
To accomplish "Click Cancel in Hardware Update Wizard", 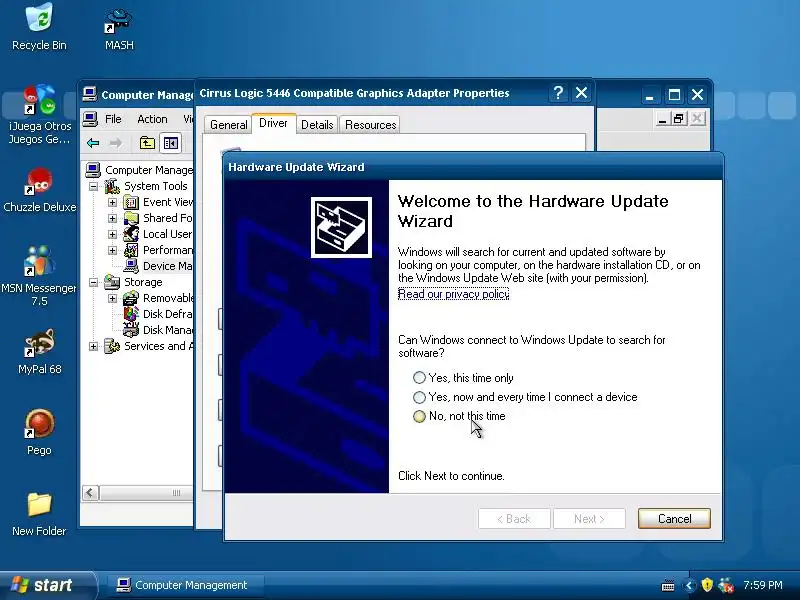I will click(674, 519).
